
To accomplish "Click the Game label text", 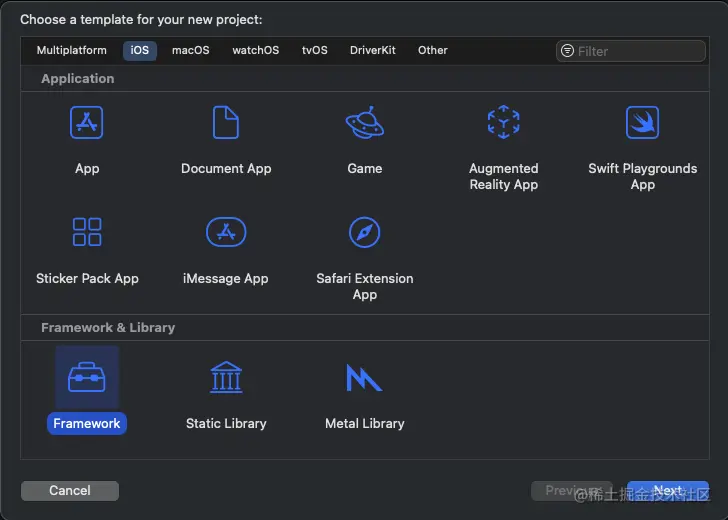I will (365, 169).
